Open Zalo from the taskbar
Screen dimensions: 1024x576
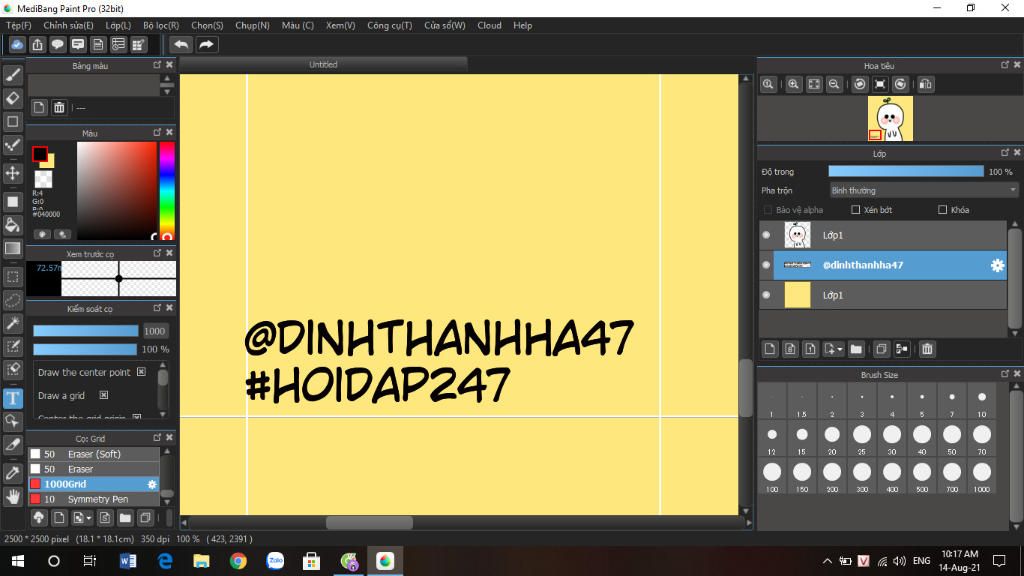click(275, 561)
